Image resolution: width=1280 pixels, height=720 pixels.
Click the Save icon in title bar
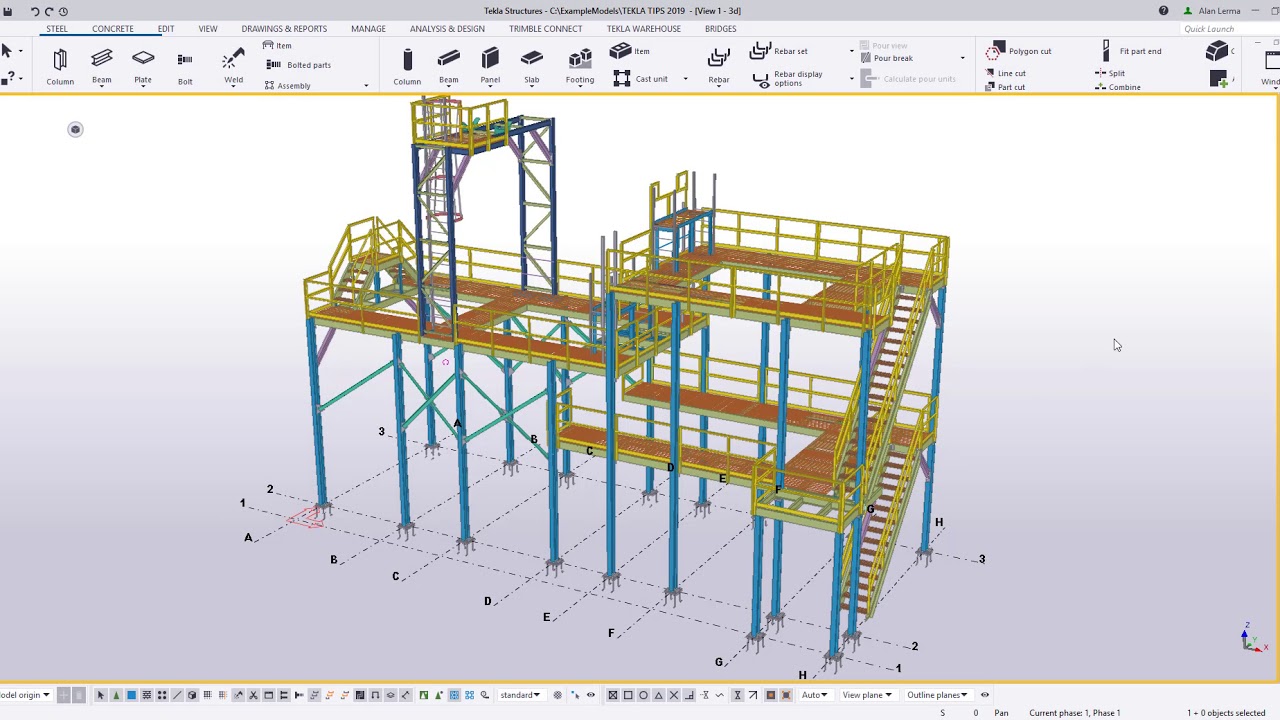click(x=8, y=11)
